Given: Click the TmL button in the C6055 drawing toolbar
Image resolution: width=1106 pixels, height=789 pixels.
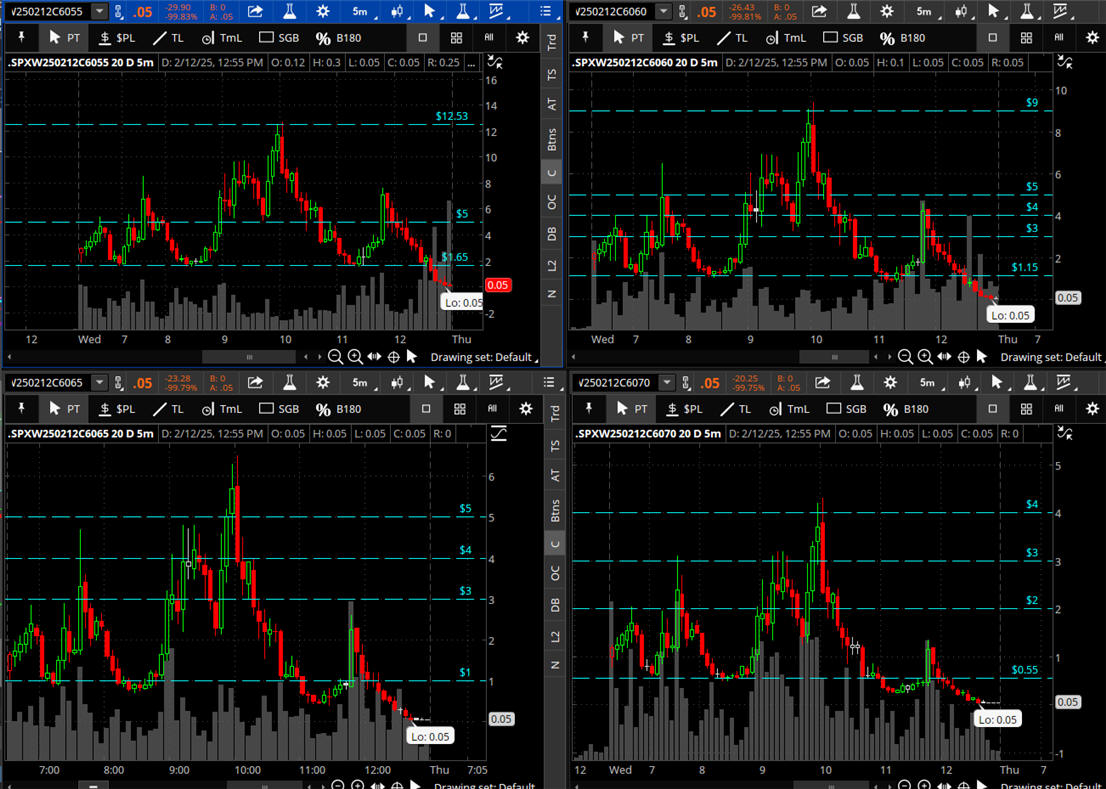Looking at the screenshot, I should [x=221, y=38].
